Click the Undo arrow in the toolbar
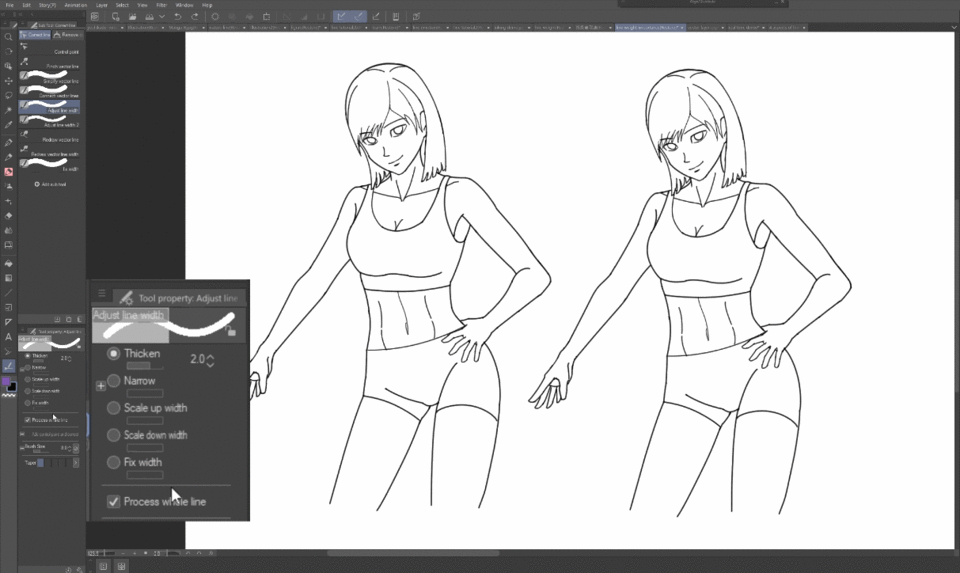The width and height of the screenshot is (960, 573). point(178,17)
